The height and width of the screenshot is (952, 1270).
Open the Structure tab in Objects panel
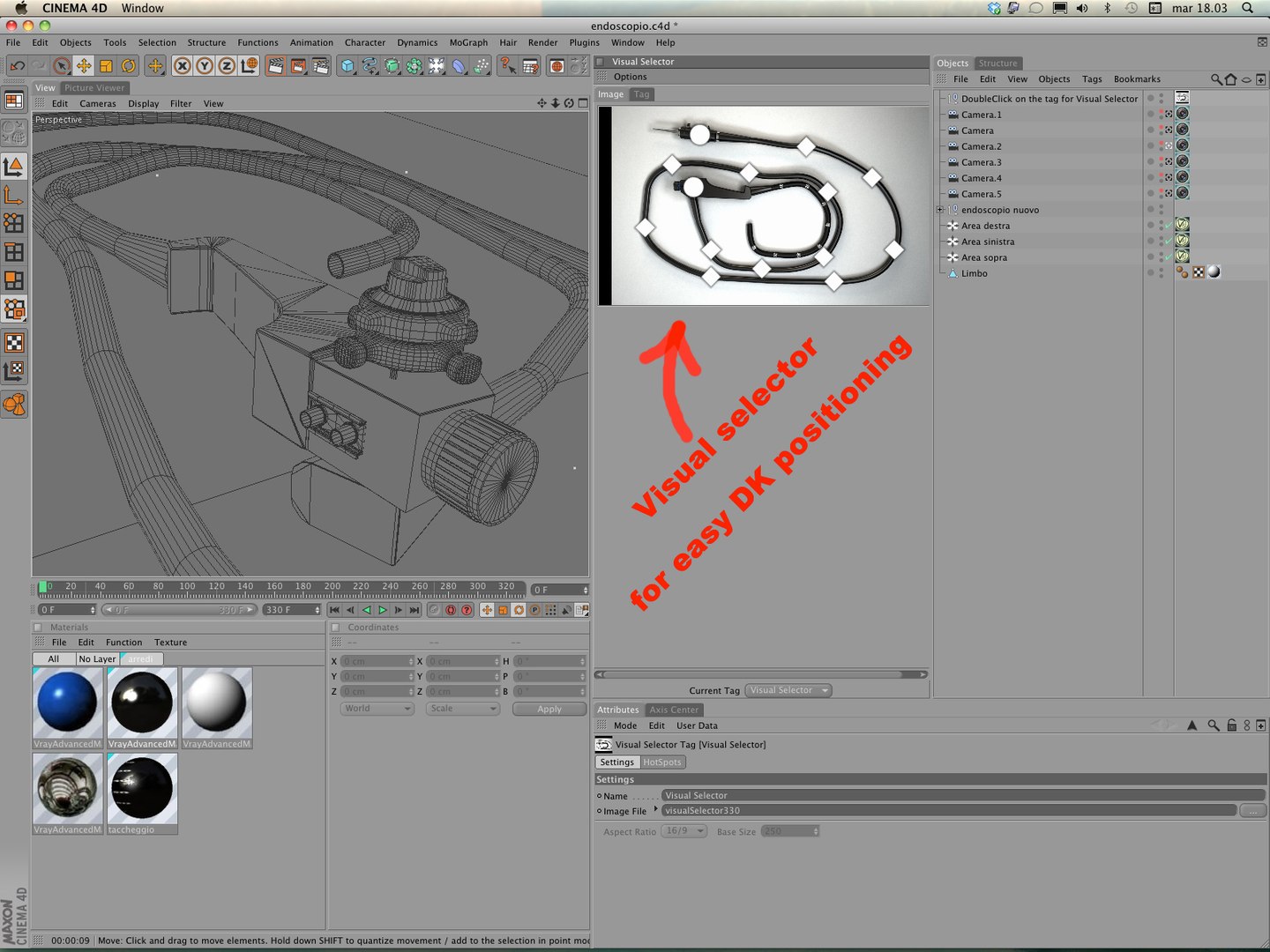pyautogui.click(x=997, y=63)
